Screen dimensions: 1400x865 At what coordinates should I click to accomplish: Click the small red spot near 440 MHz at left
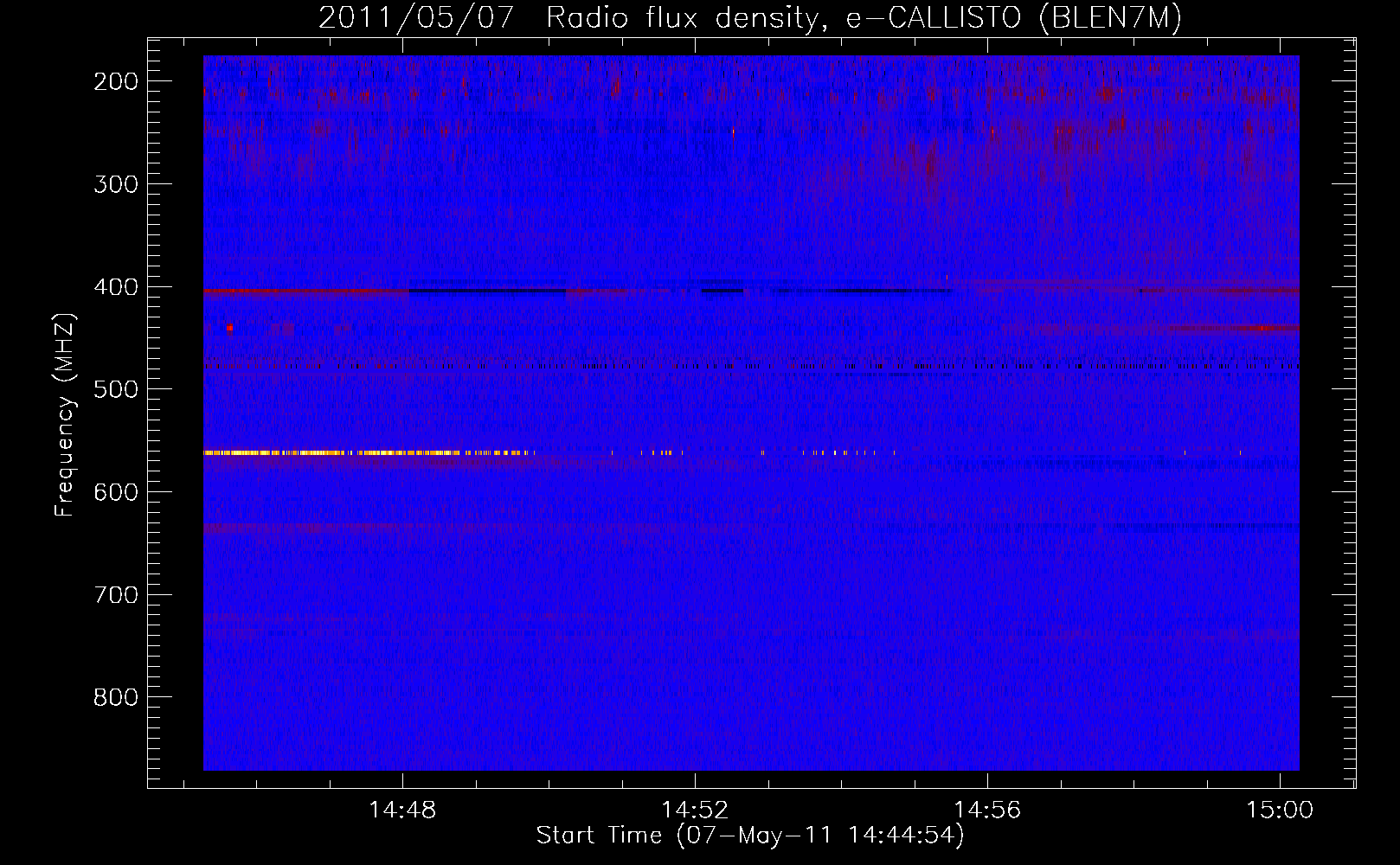(x=229, y=328)
